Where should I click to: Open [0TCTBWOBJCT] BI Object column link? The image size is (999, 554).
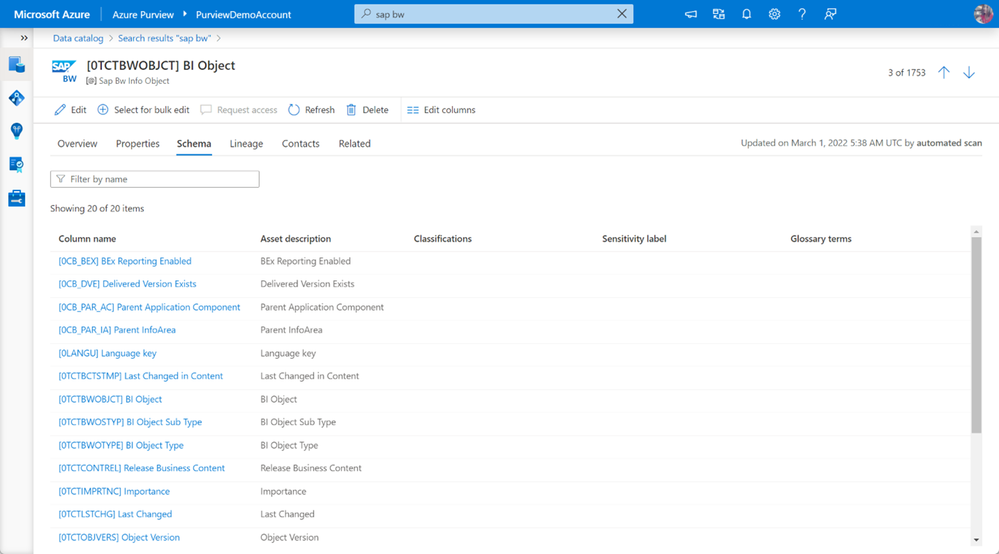[x=110, y=399]
